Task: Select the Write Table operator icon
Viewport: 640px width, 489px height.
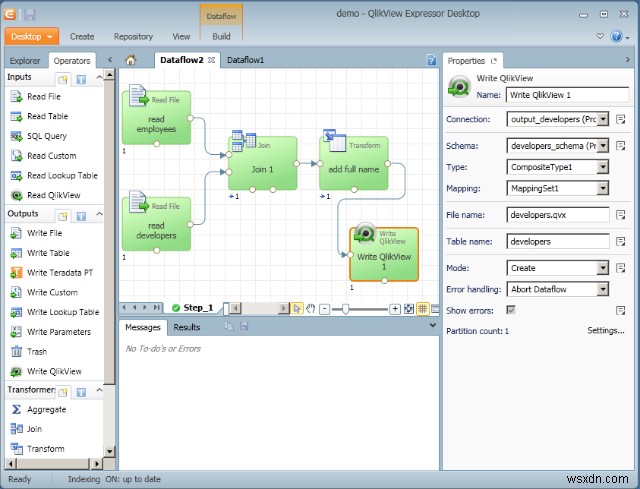Action: click(16, 253)
